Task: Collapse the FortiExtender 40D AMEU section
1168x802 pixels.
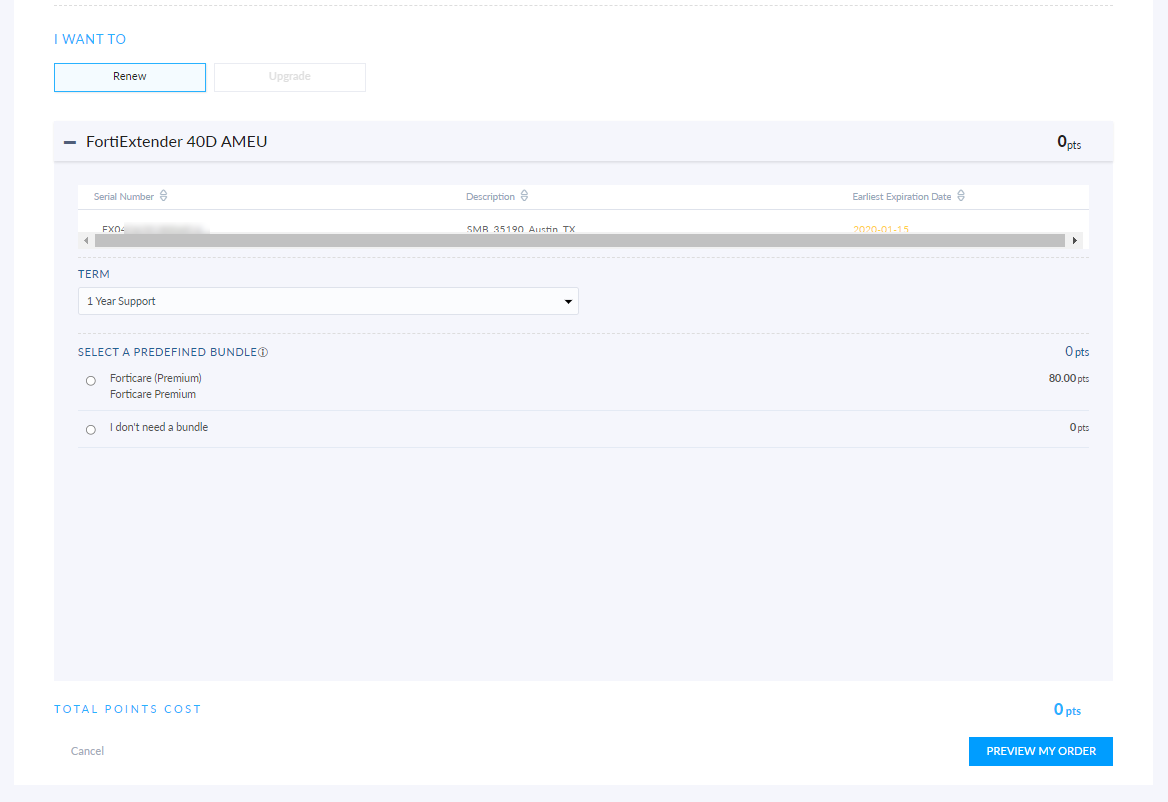Action: (70, 142)
